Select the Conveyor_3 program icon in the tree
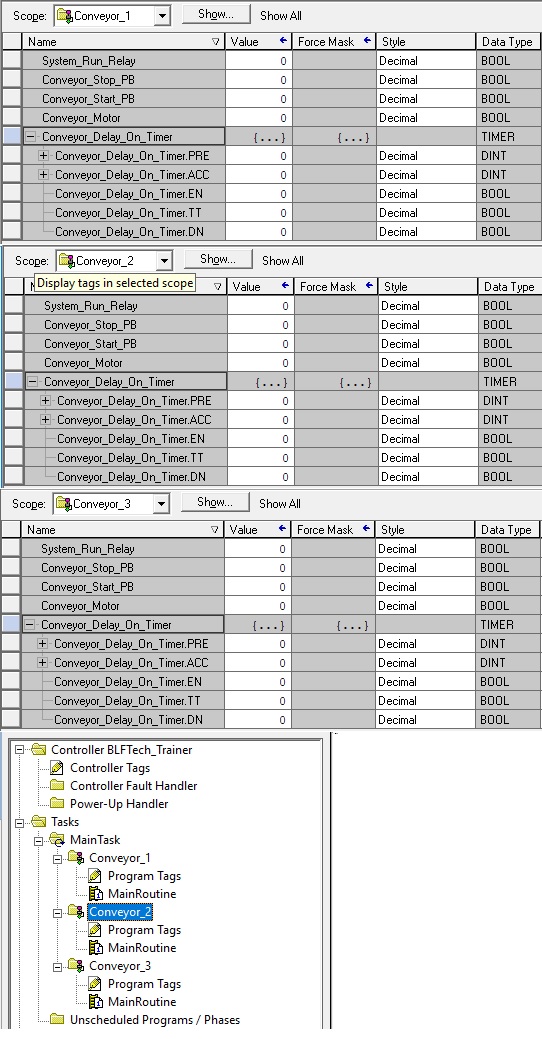Viewport: 542px width, 1039px height. (76, 965)
